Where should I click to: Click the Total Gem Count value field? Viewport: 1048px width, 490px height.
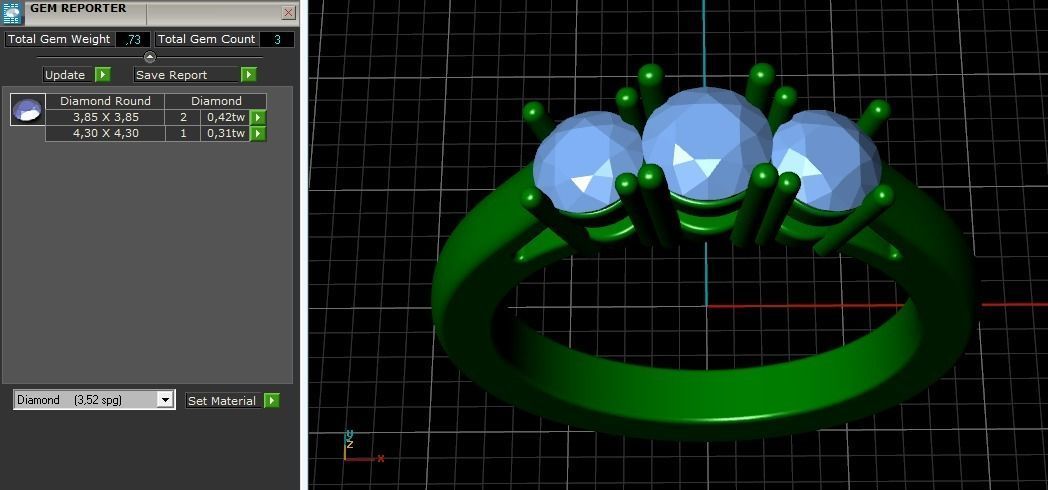277,39
